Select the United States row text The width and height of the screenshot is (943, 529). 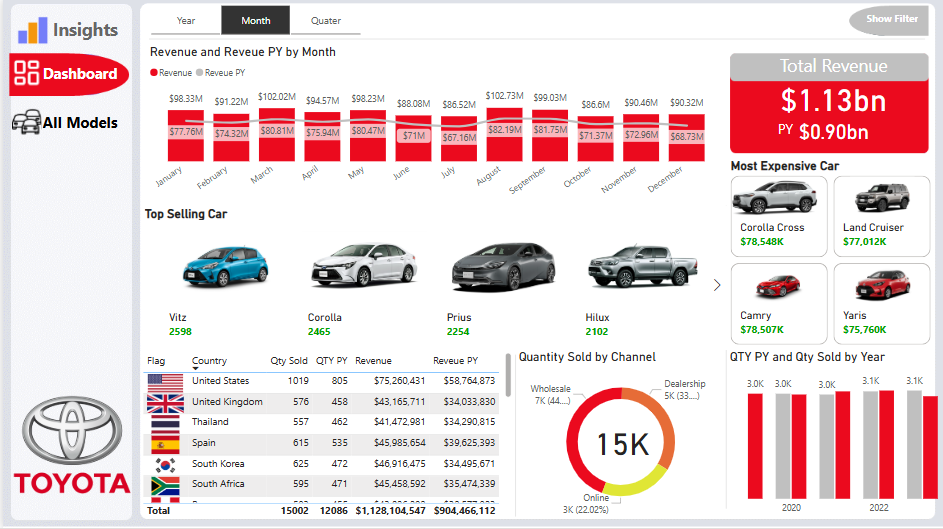click(220, 381)
